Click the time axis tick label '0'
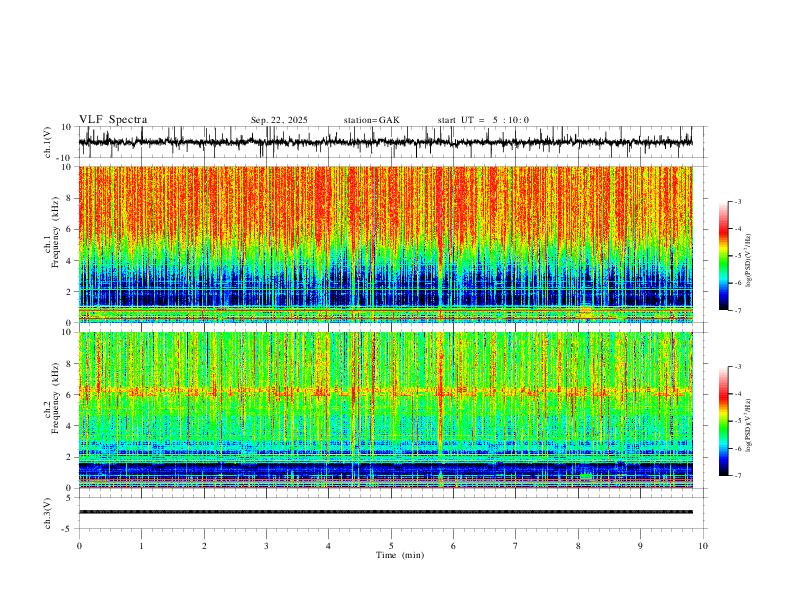This screenshot has width=792, height=612. pos(79,546)
